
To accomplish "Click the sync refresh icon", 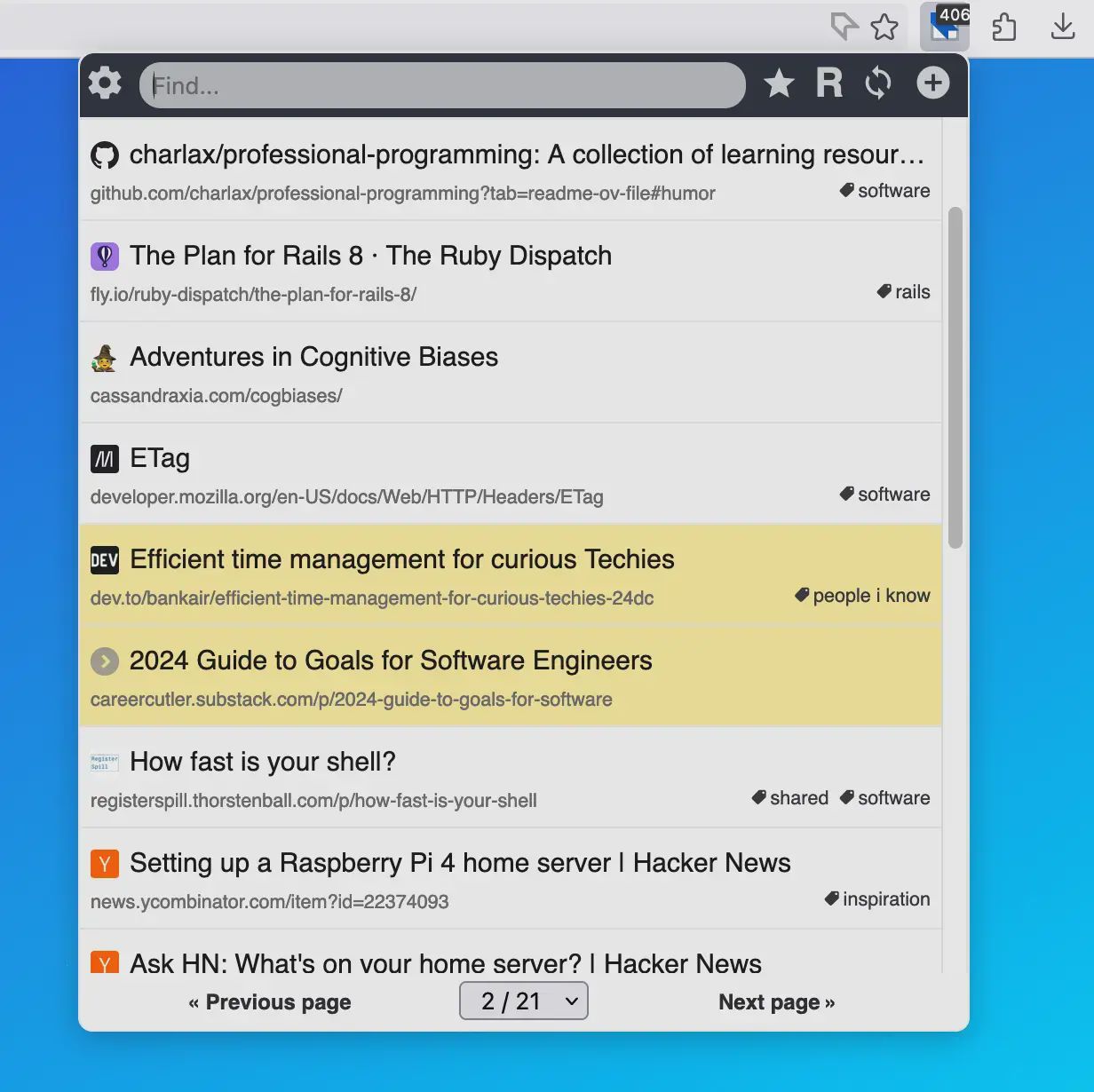I will coord(878,83).
